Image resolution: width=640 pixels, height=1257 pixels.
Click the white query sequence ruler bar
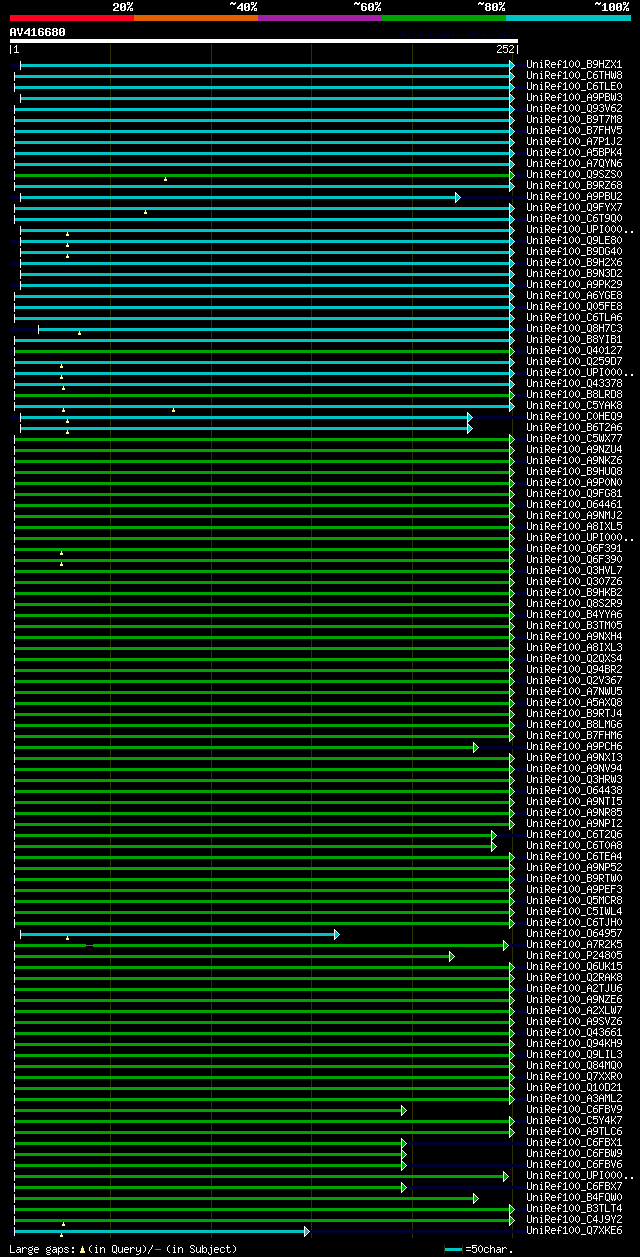(x=264, y=41)
